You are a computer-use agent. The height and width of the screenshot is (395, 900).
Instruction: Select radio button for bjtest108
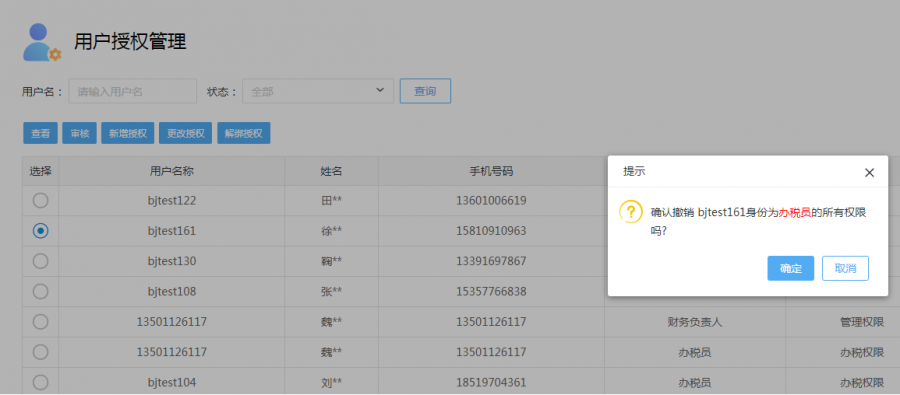40,292
